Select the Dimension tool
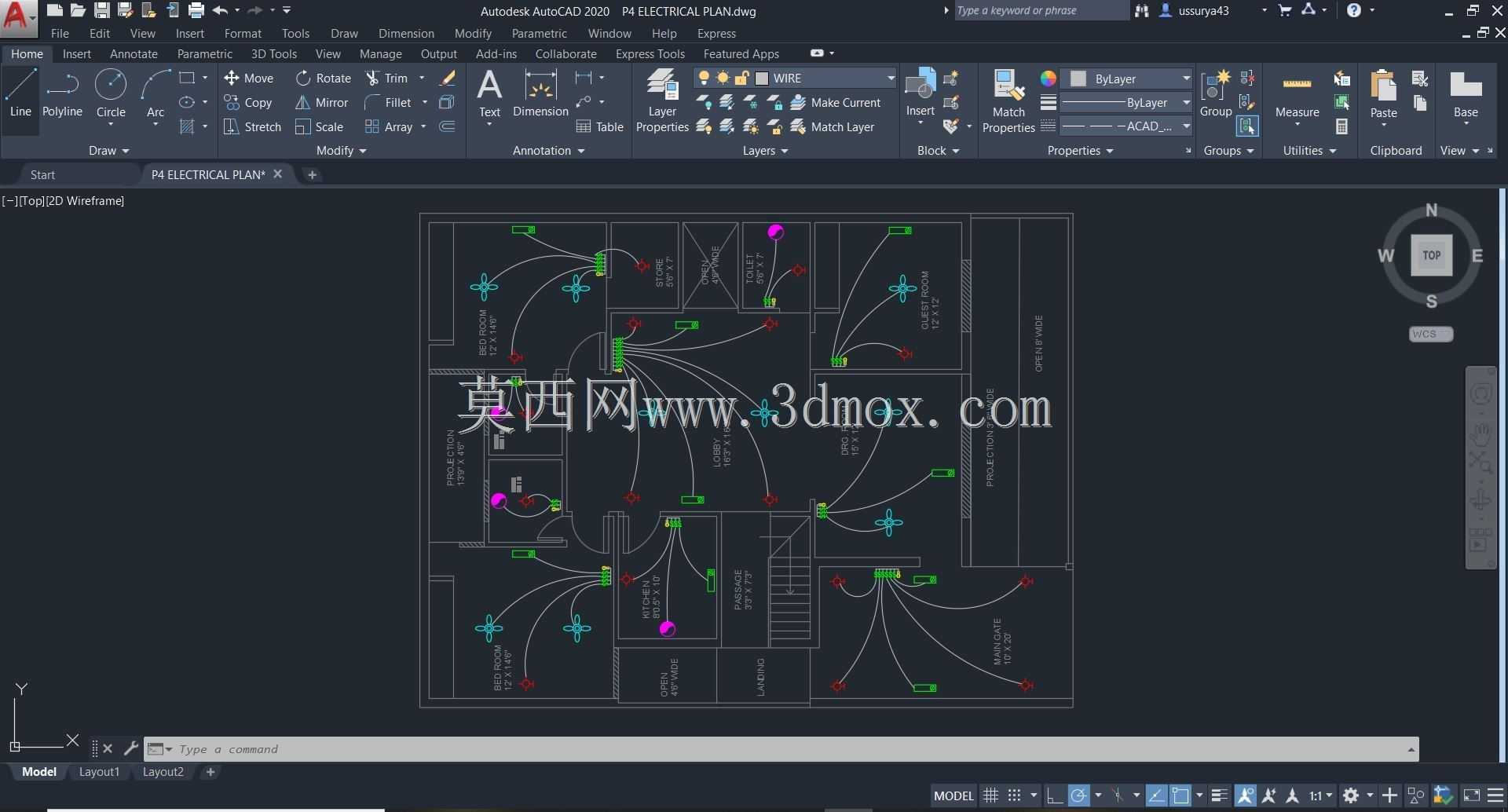Image resolution: width=1508 pixels, height=812 pixels. 540,93
